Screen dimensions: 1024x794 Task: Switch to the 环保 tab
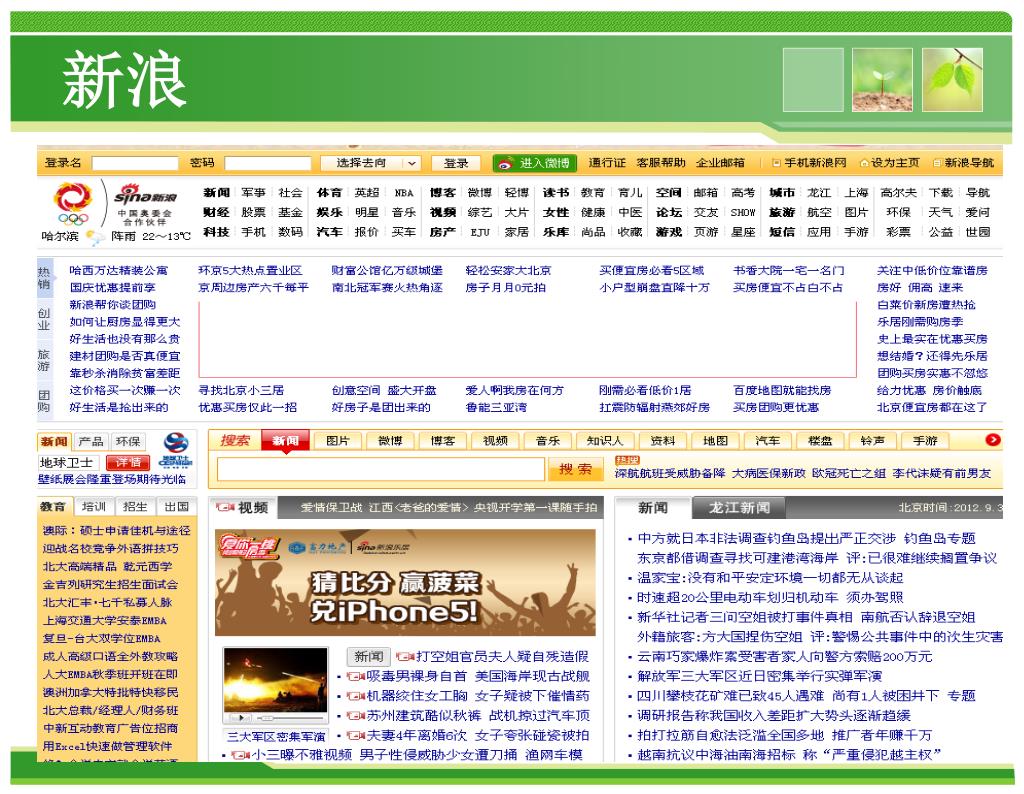tap(128, 441)
